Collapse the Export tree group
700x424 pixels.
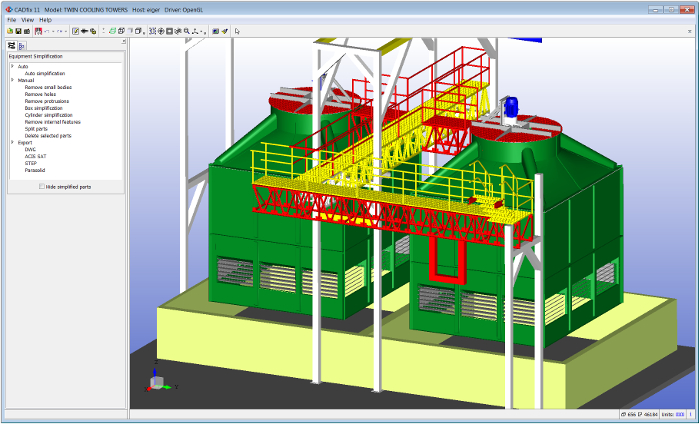[12, 143]
